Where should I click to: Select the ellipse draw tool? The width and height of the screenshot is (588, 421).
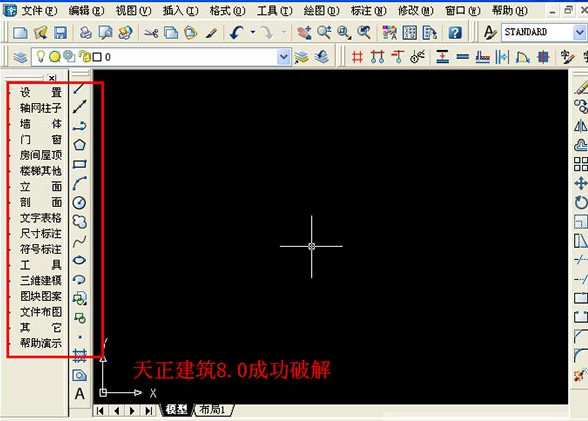79,260
